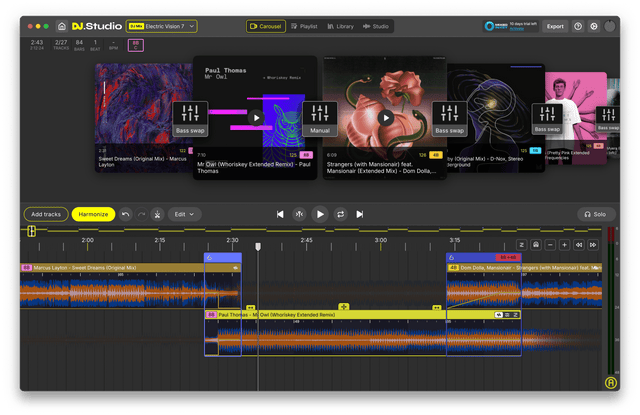This screenshot has height=415, width=640.
Task: Click the undo arrow icon
Action: pyautogui.click(x=125, y=214)
